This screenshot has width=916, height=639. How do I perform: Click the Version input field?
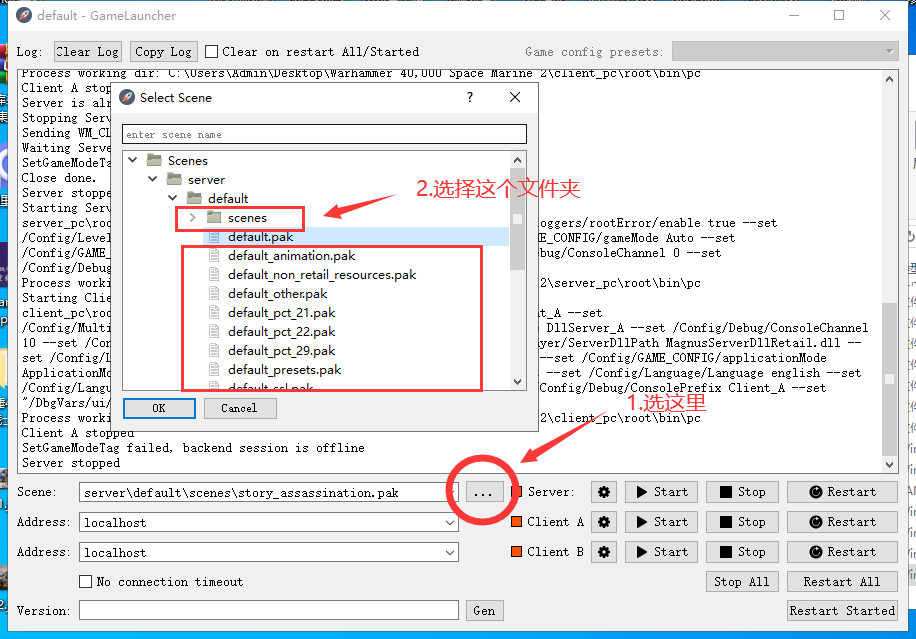269,610
